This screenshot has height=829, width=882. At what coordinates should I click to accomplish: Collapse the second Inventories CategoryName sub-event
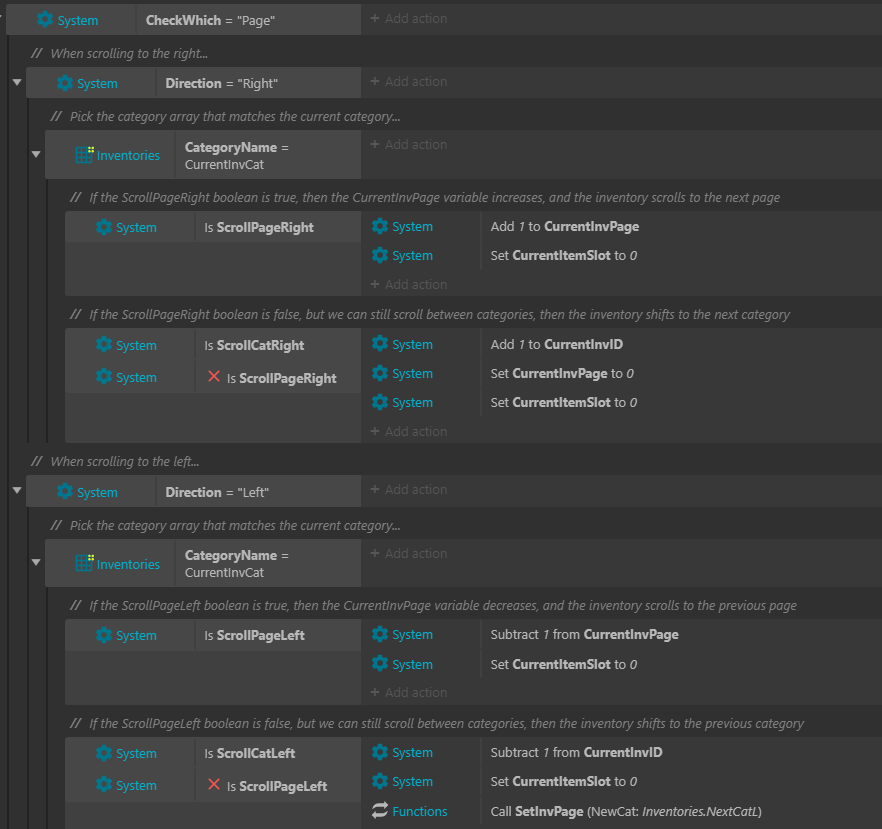[x=36, y=562]
